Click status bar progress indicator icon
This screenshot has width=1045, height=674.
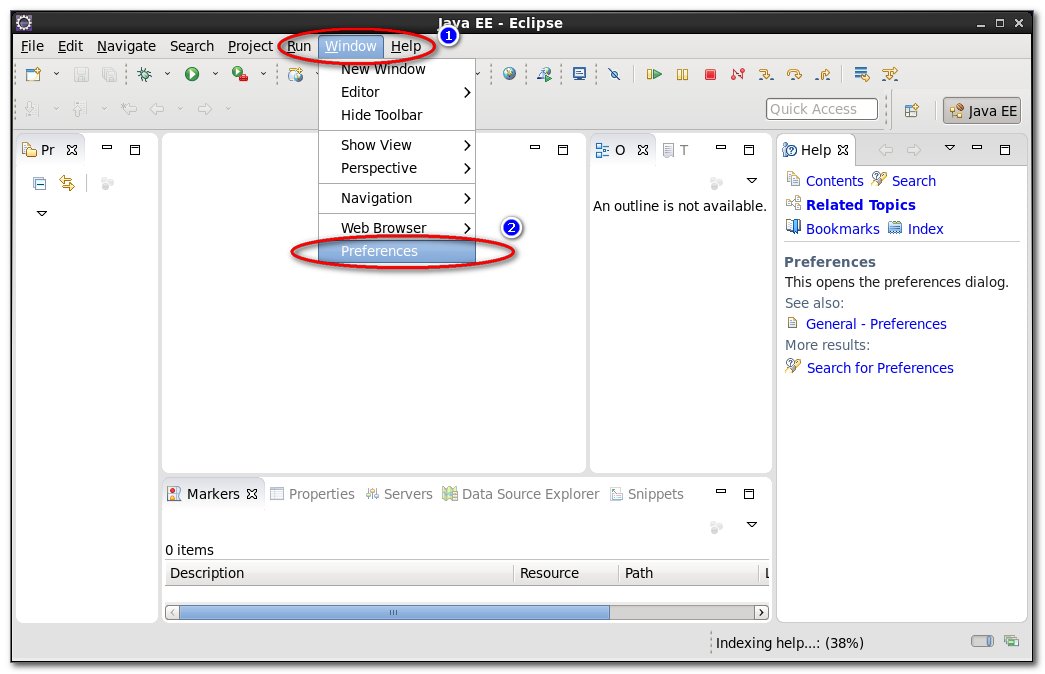pyautogui.click(x=982, y=641)
